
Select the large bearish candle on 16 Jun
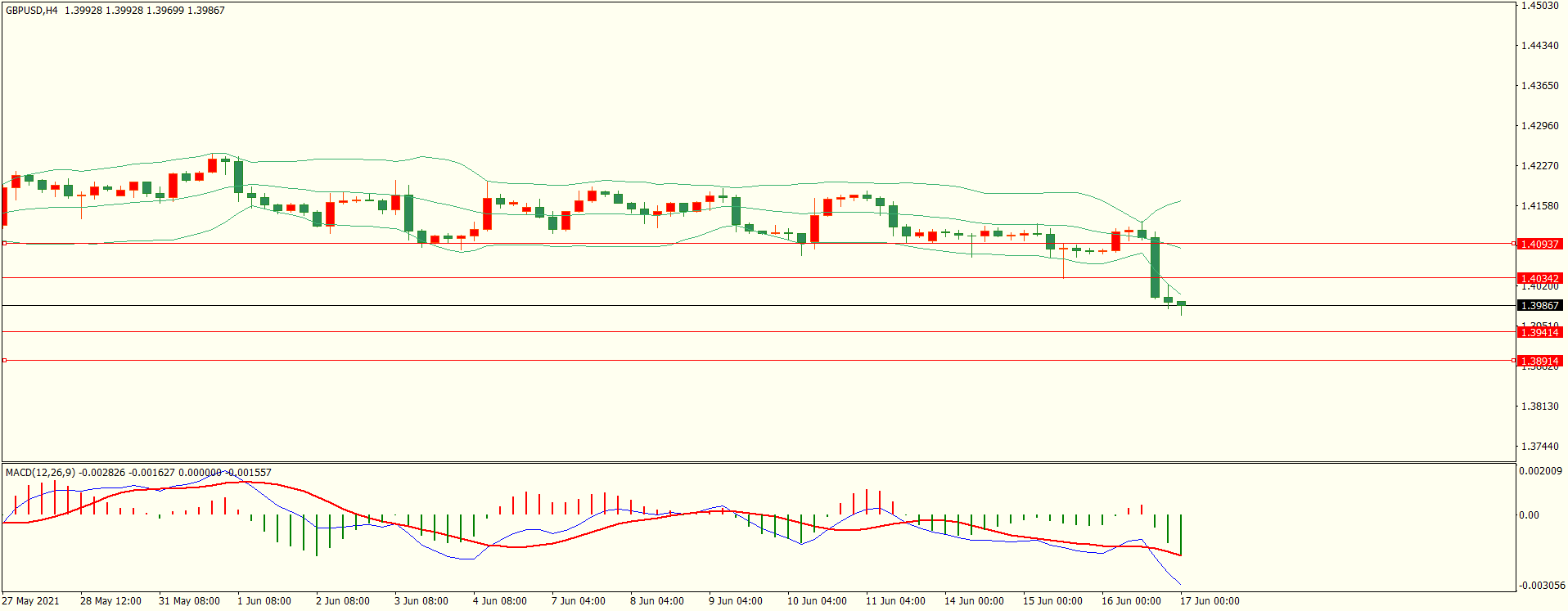coord(1155,267)
